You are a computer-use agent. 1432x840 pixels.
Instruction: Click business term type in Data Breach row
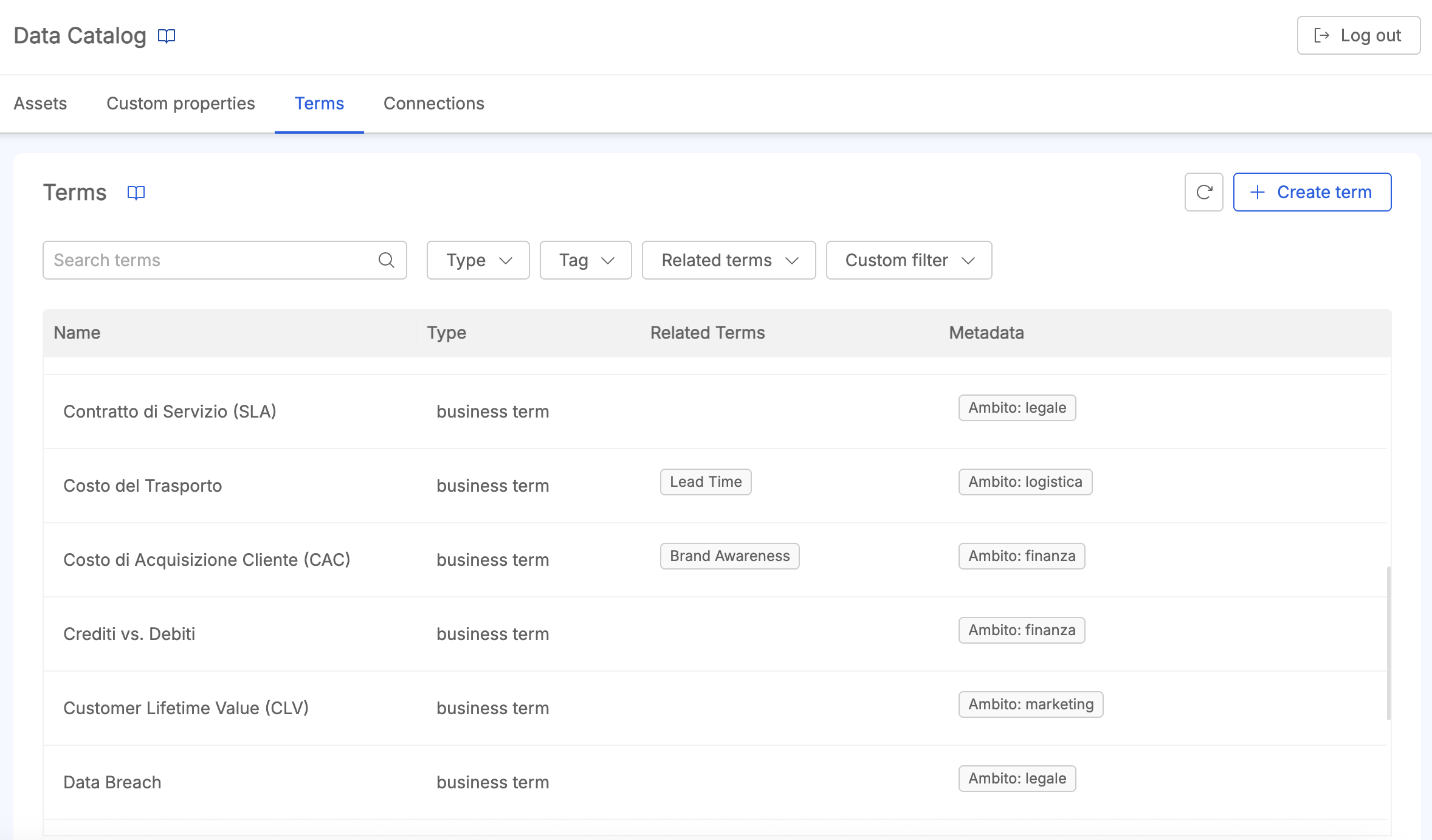click(x=492, y=782)
